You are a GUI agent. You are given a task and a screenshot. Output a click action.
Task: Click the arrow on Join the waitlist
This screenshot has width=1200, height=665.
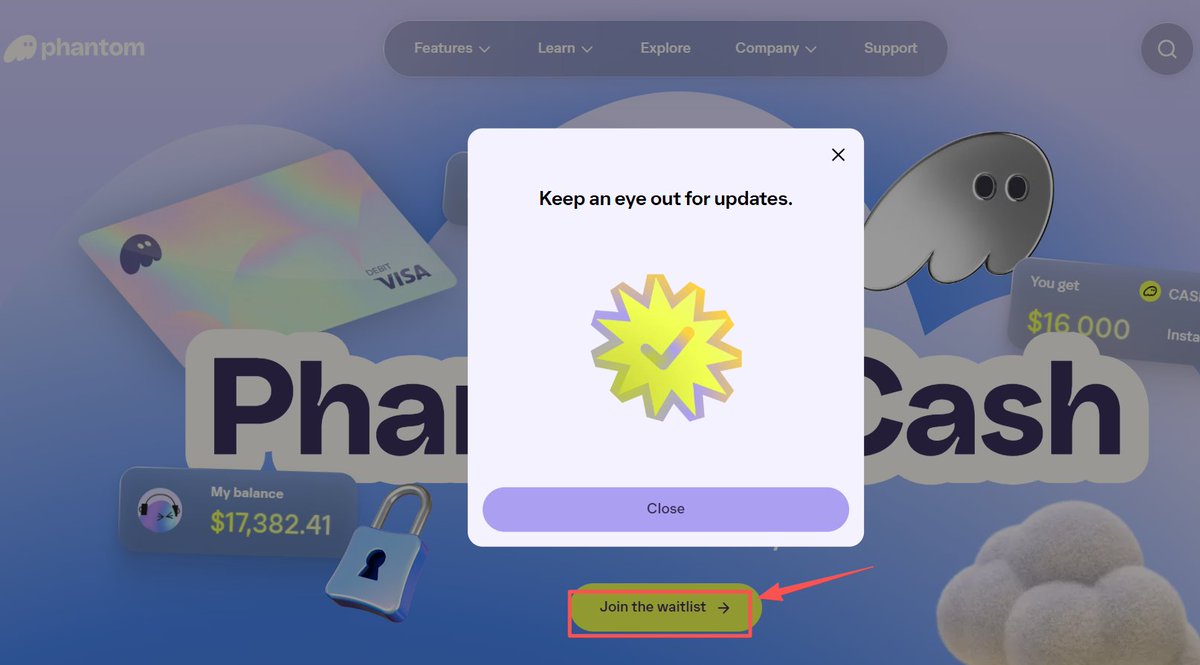tap(724, 607)
